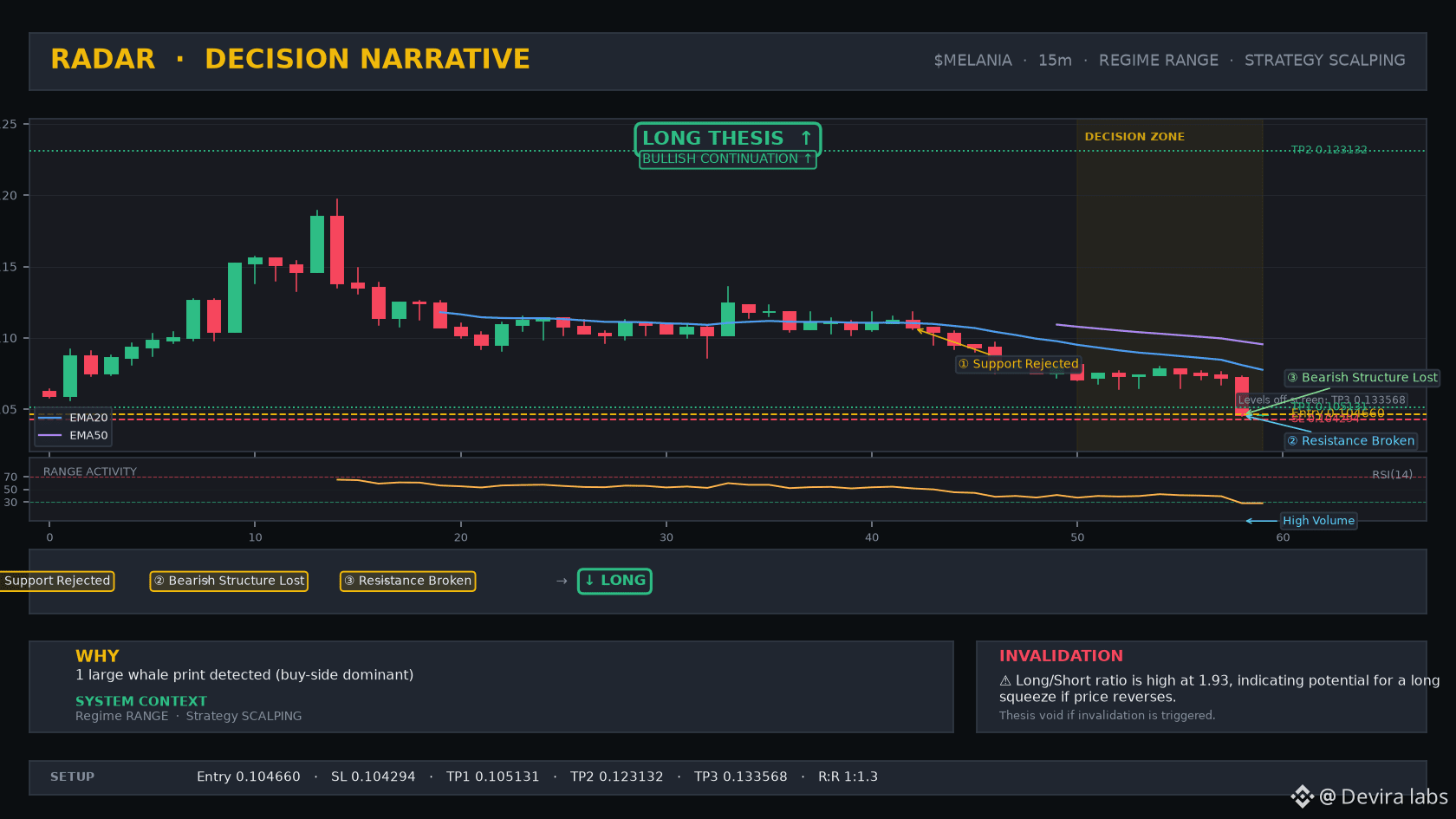Click the ③ Resistance Broken chip below the chart

(407, 581)
